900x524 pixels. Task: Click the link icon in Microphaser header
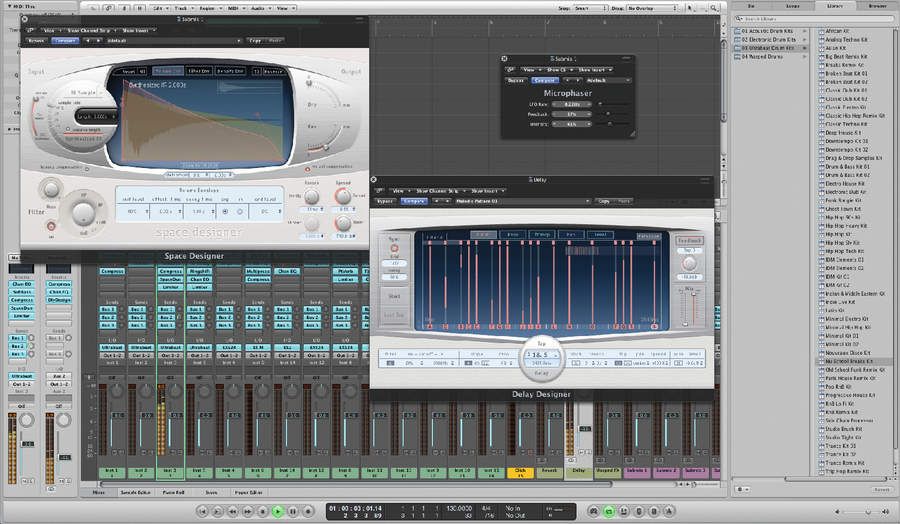pyautogui.click(x=510, y=69)
